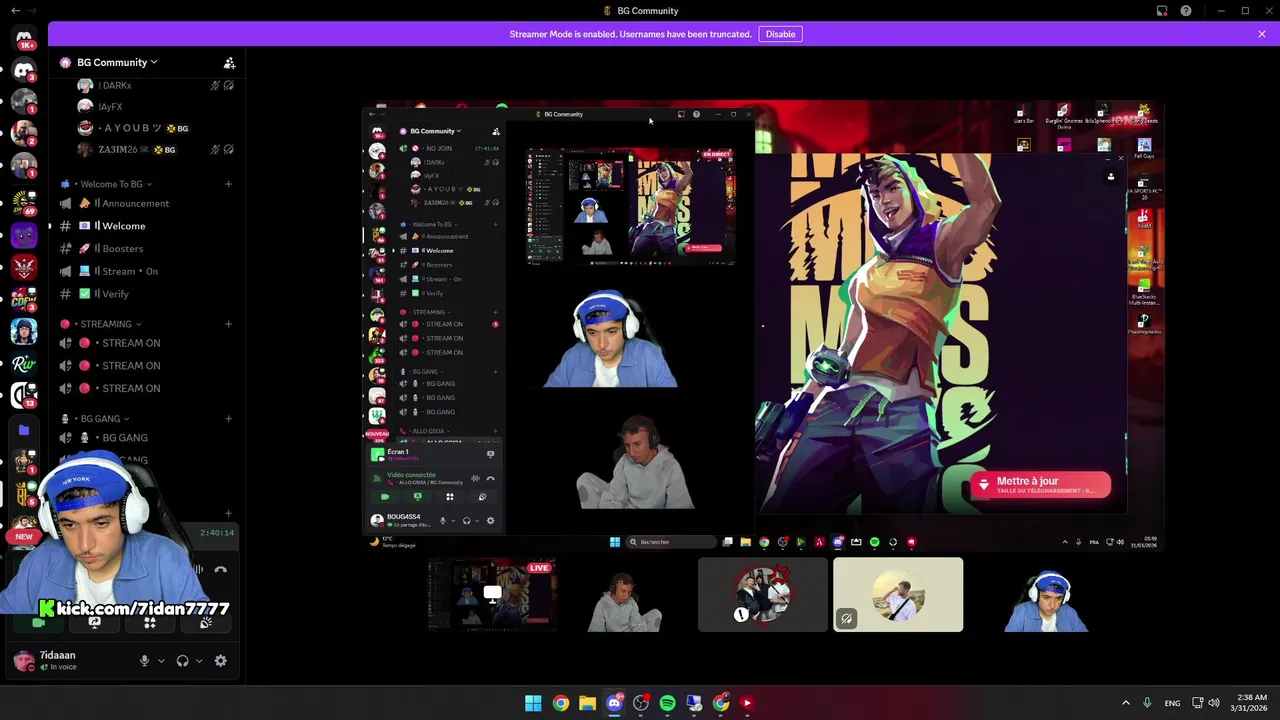Open the BG Community server menu
1280x720 pixels.
117,62
